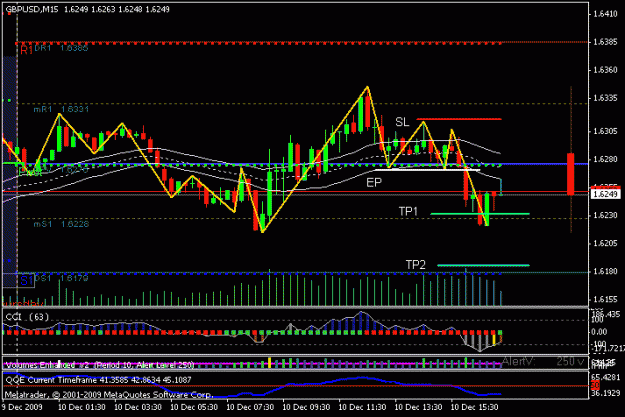Click the 65.4281 QQE scale value
This screenshot has height=417, width=625.
click(x=606, y=377)
